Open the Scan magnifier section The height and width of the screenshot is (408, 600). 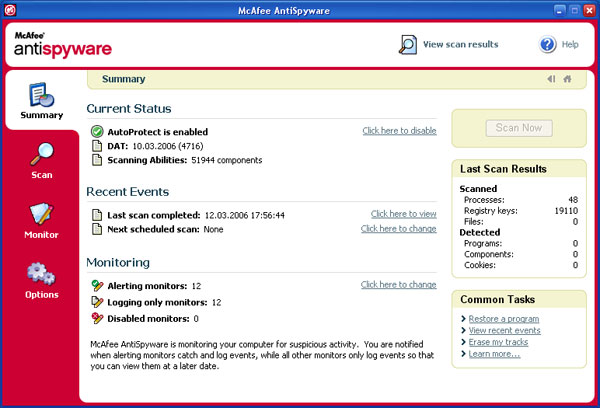pyautogui.click(x=42, y=161)
